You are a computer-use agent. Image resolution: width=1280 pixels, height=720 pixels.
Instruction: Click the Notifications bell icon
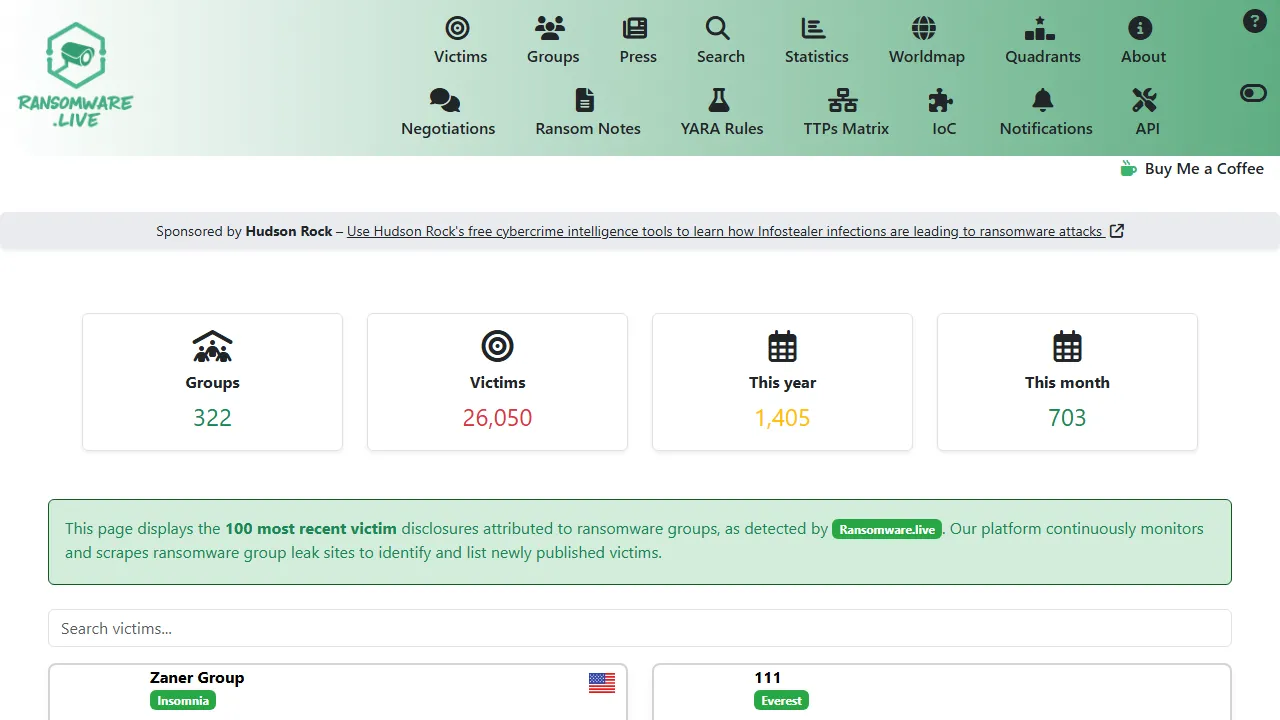[1042, 101]
